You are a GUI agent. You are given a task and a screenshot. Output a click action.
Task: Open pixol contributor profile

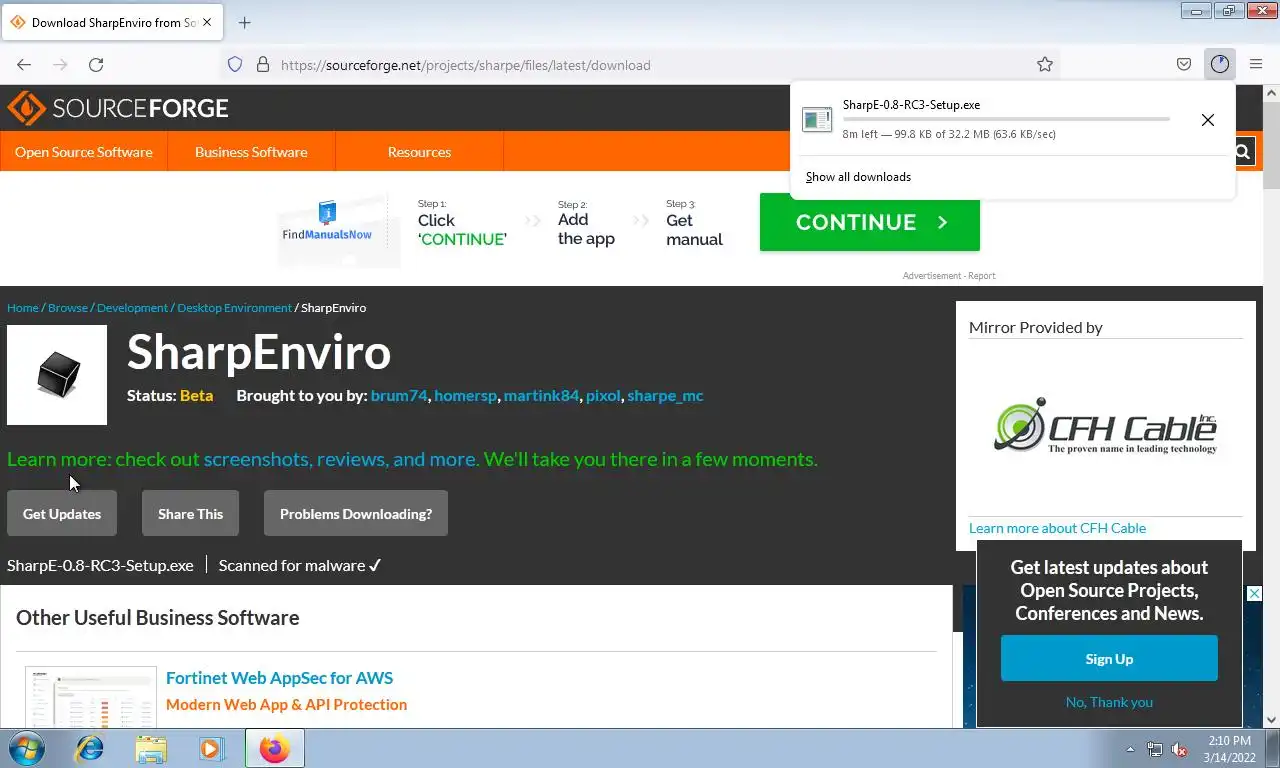pos(603,396)
